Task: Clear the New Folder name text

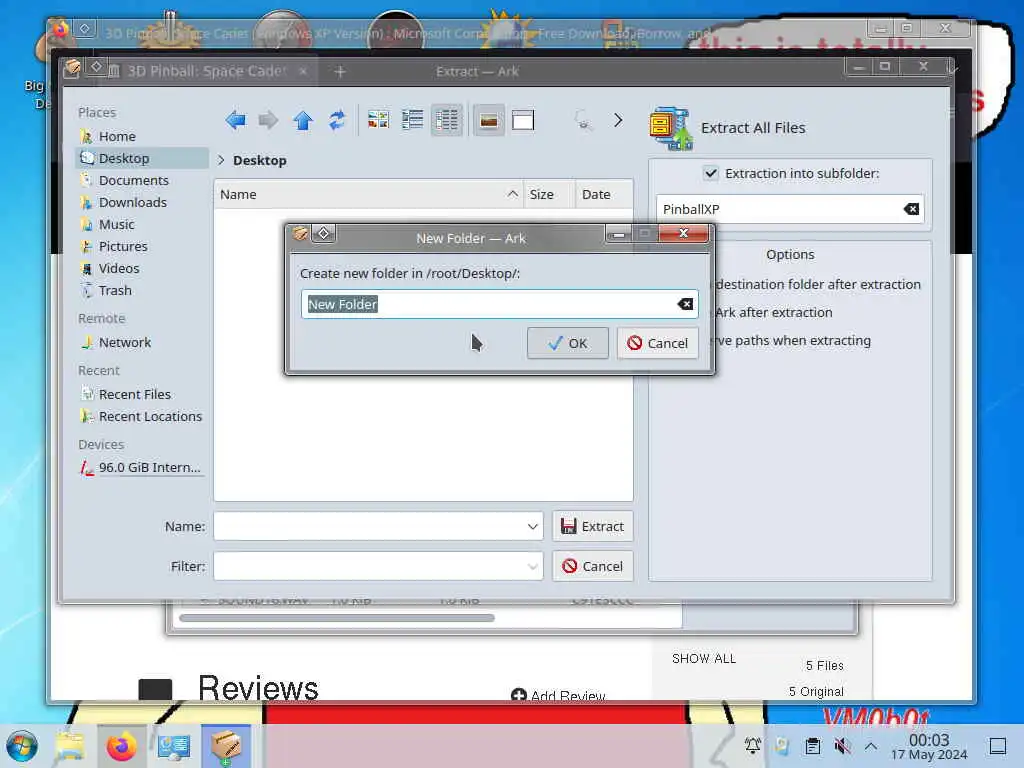Action: pos(685,304)
